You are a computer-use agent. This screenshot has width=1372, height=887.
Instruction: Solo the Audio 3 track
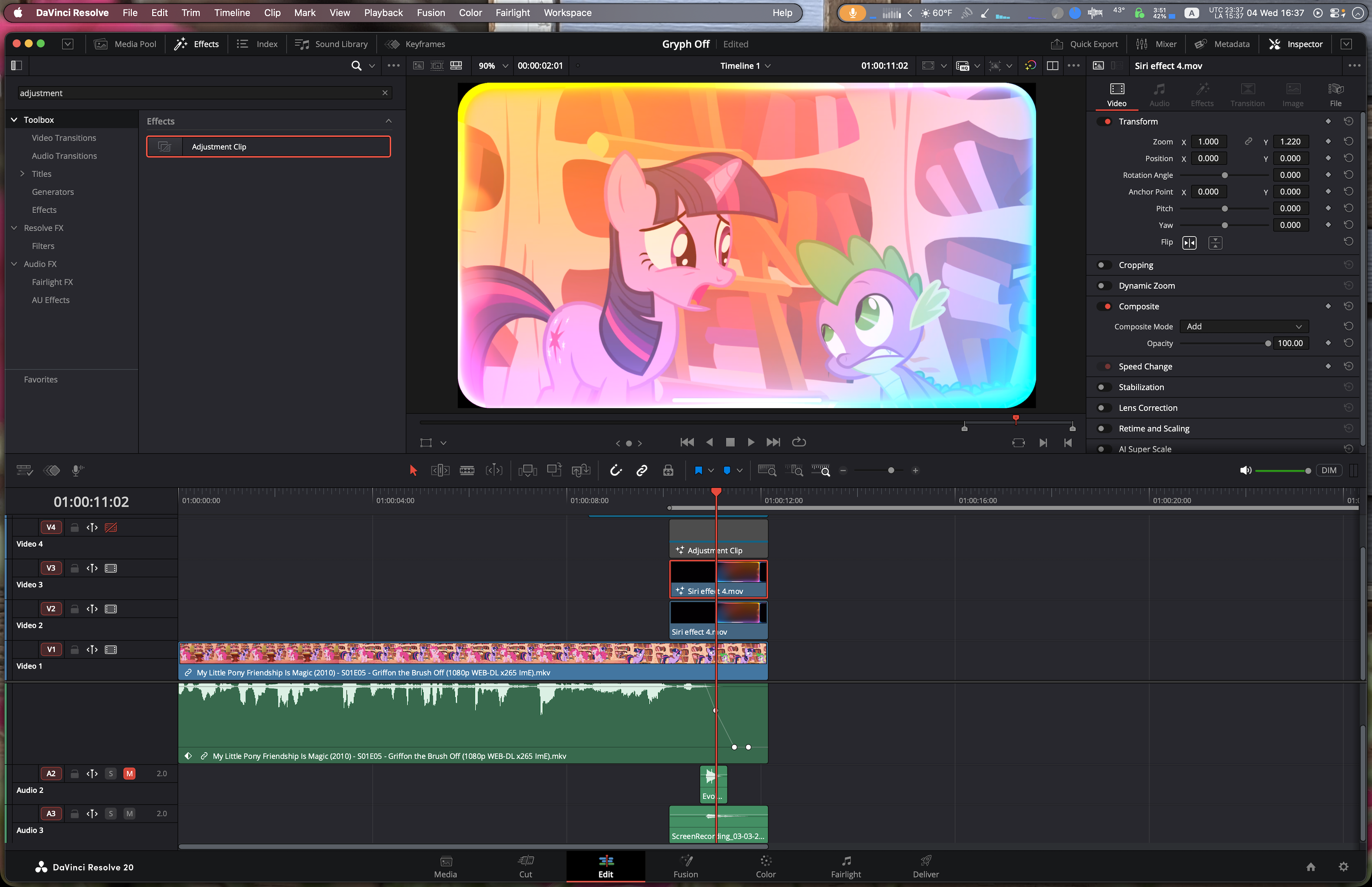coord(111,813)
